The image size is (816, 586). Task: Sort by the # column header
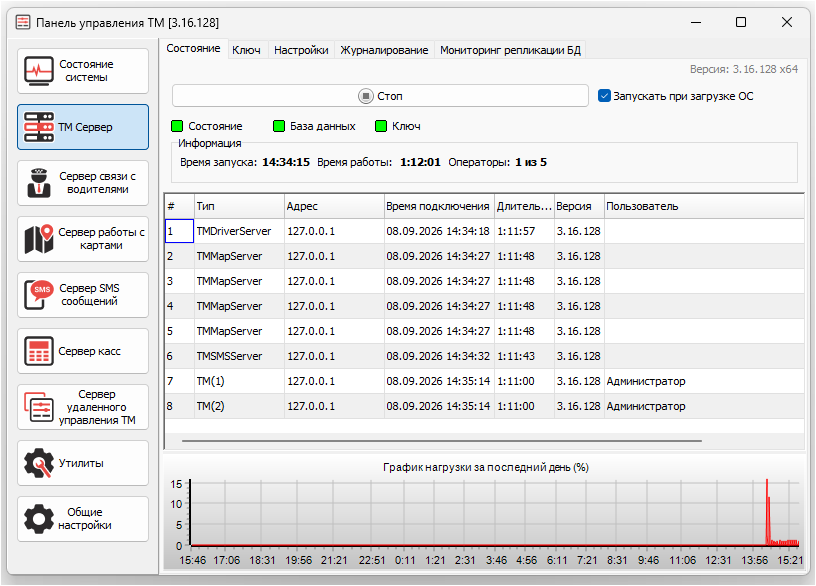click(x=180, y=206)
